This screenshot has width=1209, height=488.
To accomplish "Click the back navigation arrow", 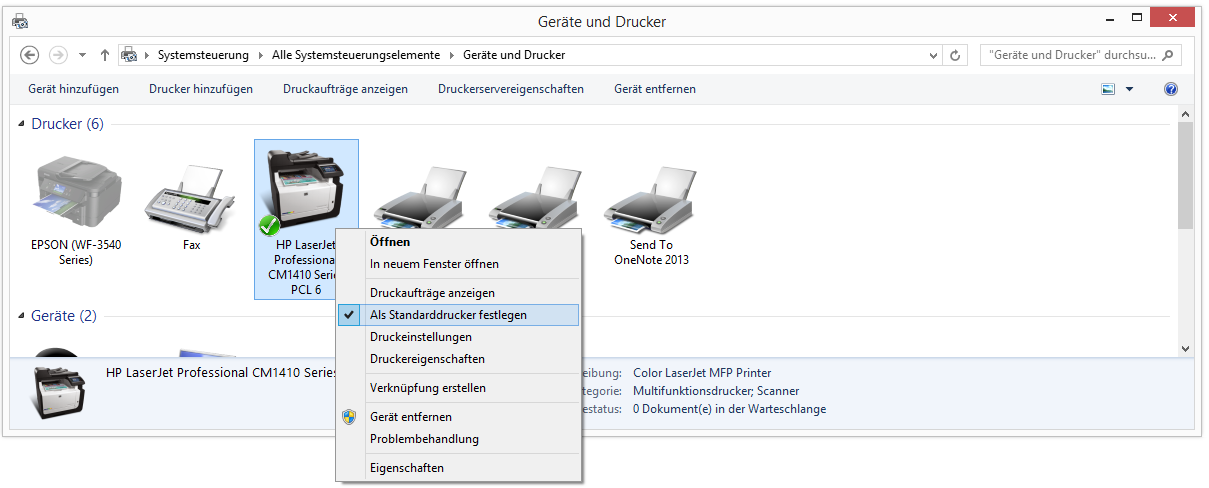I will 29,55.
